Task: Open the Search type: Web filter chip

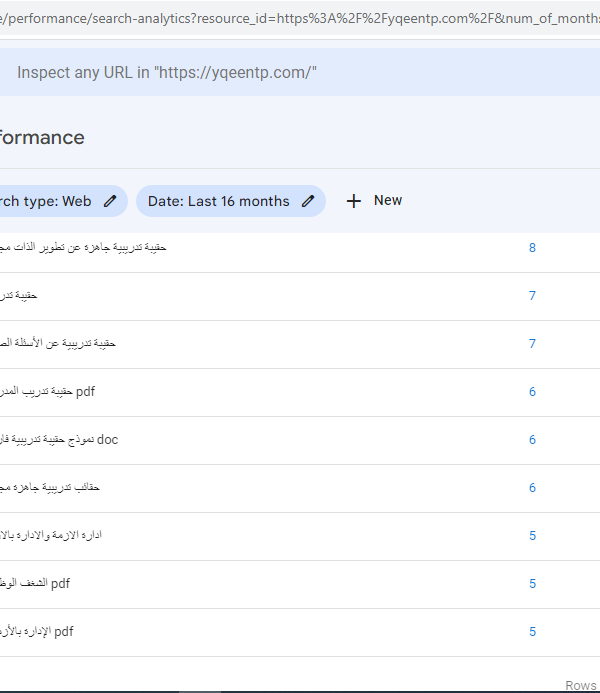Action: click(x=63, y=201)
